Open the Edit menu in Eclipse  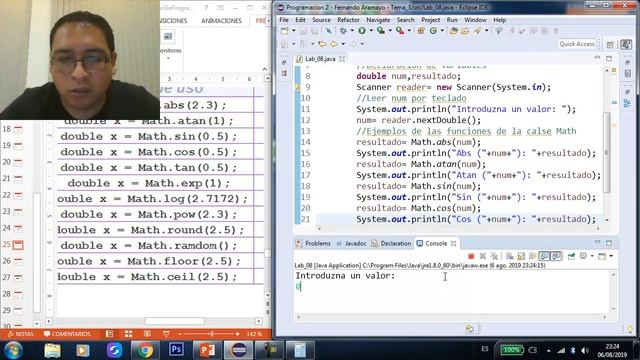click(300, 20)
